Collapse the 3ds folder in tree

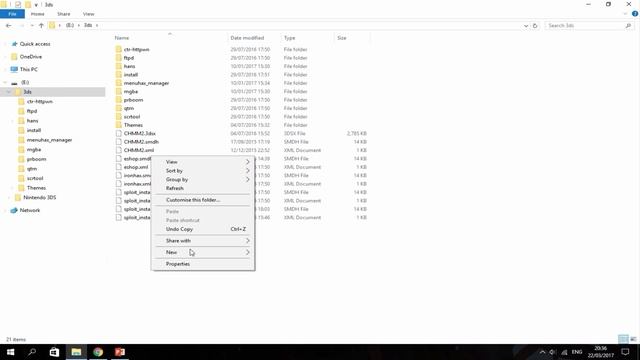pos(9,92)
